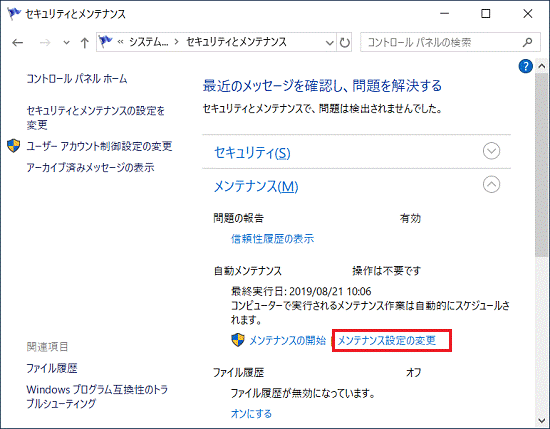
Task: Click the scrollbar down arrow
Action: pos(542,421)
